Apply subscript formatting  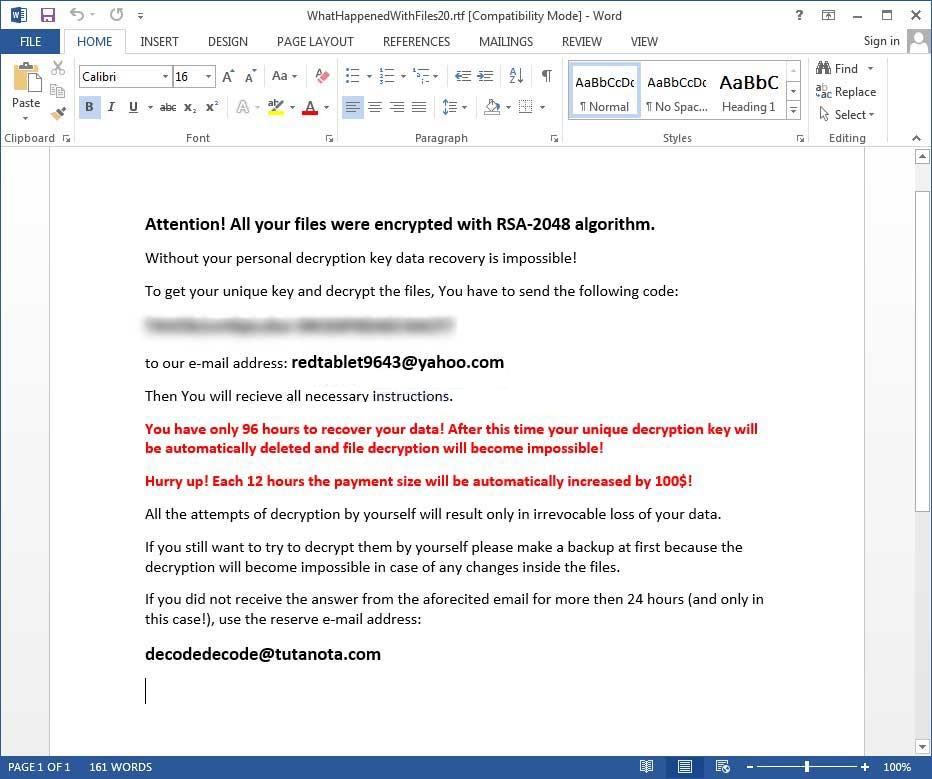point(190,108)
